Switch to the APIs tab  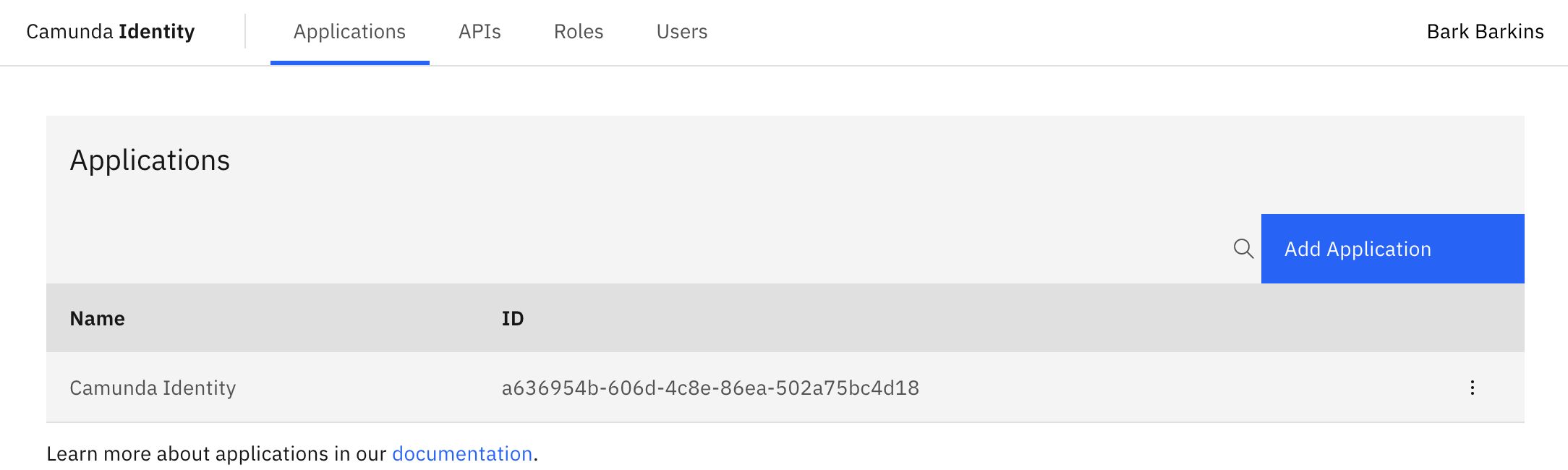480,31
